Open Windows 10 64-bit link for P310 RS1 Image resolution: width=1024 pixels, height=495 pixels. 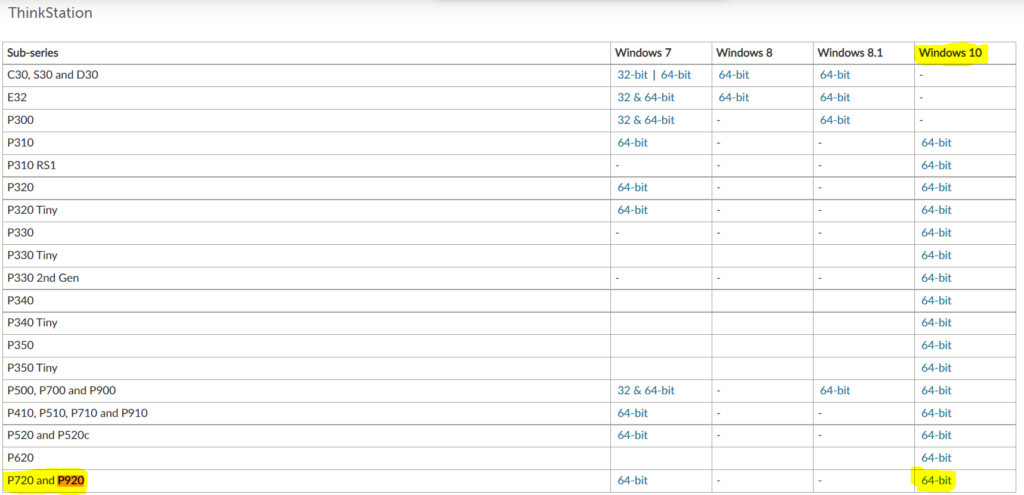click(x=936, y=165)
